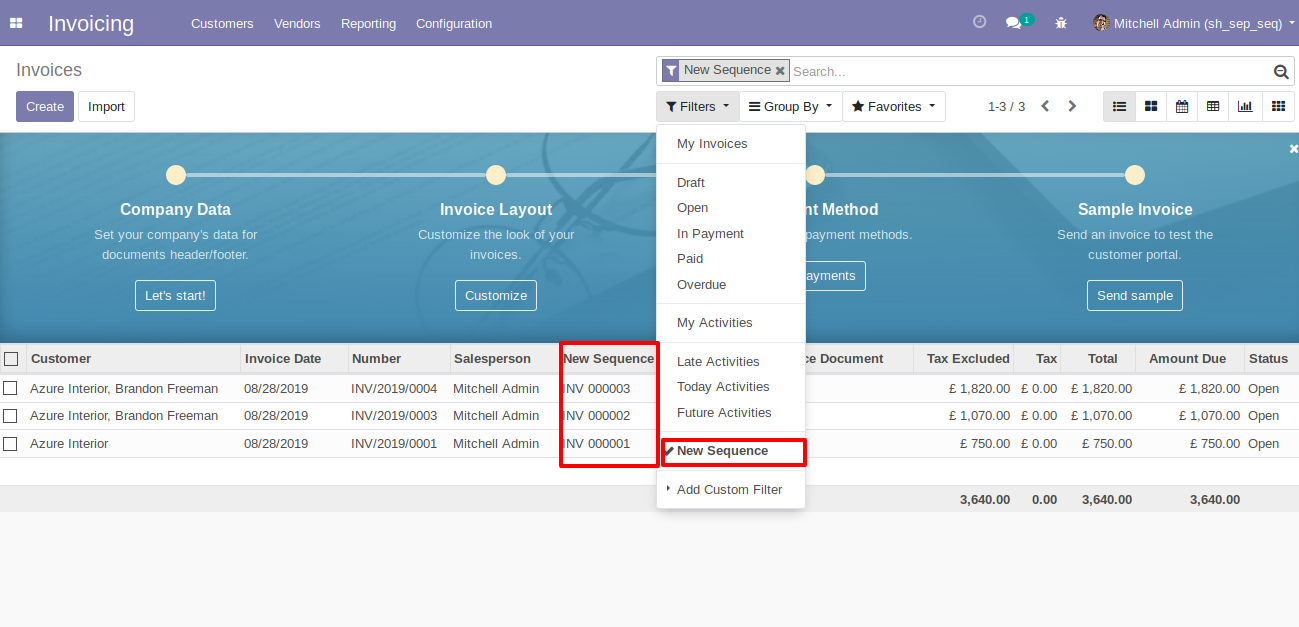
Task: Go to next page arrow
Action: (1072, 106)
